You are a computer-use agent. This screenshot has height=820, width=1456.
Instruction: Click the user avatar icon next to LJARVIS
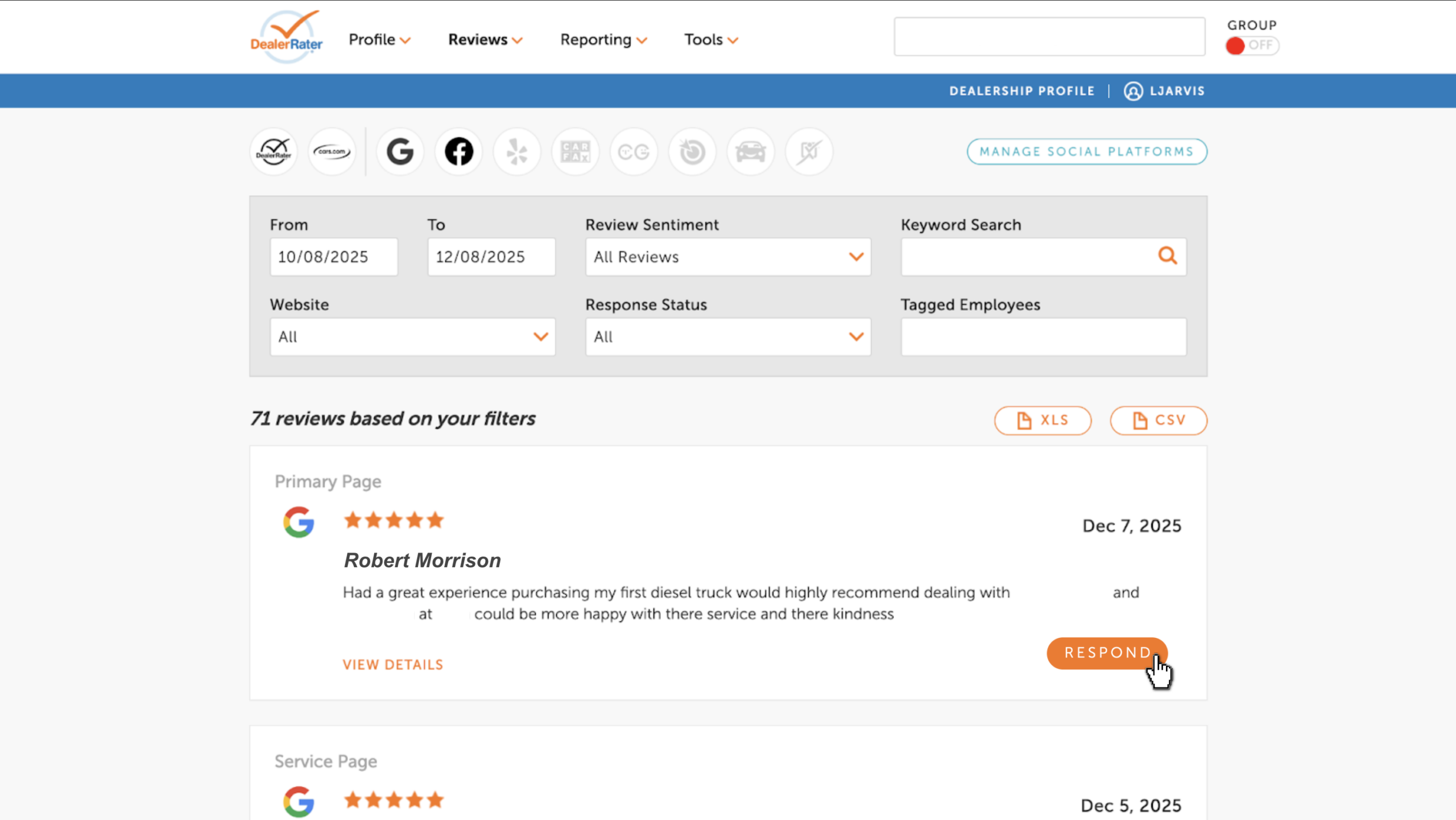point(1133,91)
